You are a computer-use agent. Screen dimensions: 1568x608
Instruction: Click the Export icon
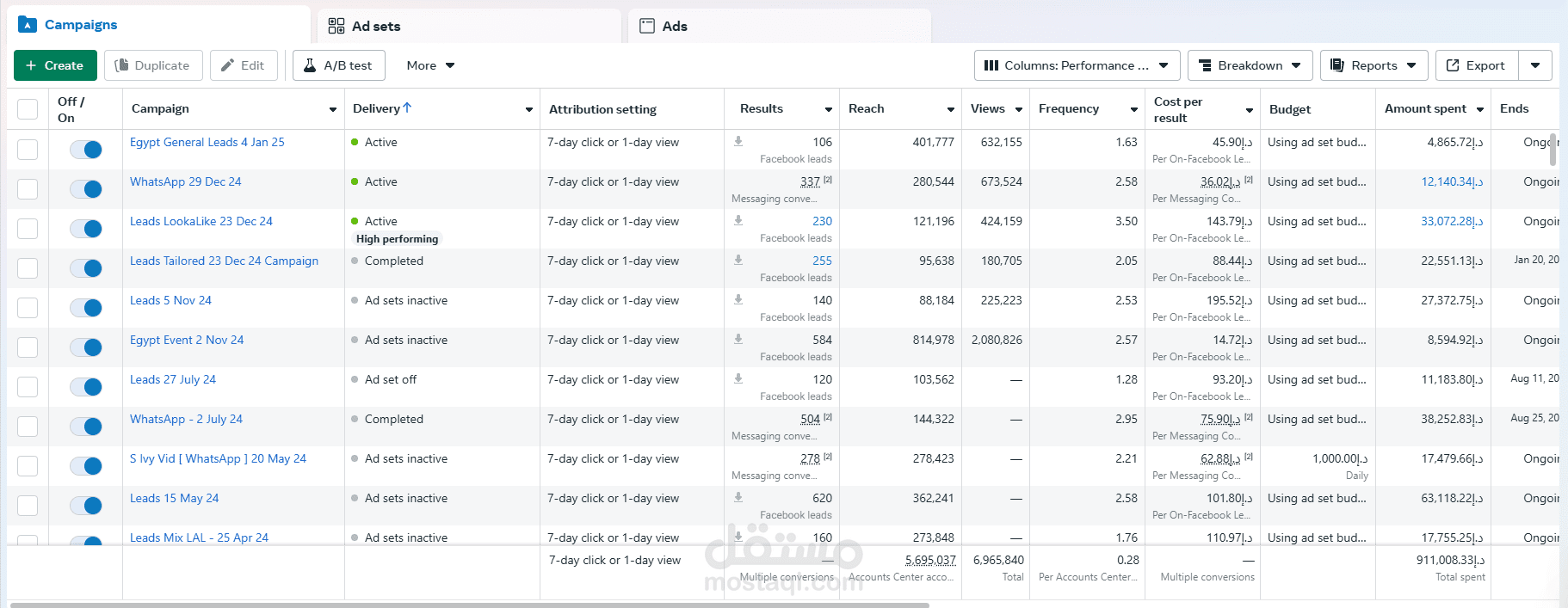pyautogui.click(x=1453, y=65)
